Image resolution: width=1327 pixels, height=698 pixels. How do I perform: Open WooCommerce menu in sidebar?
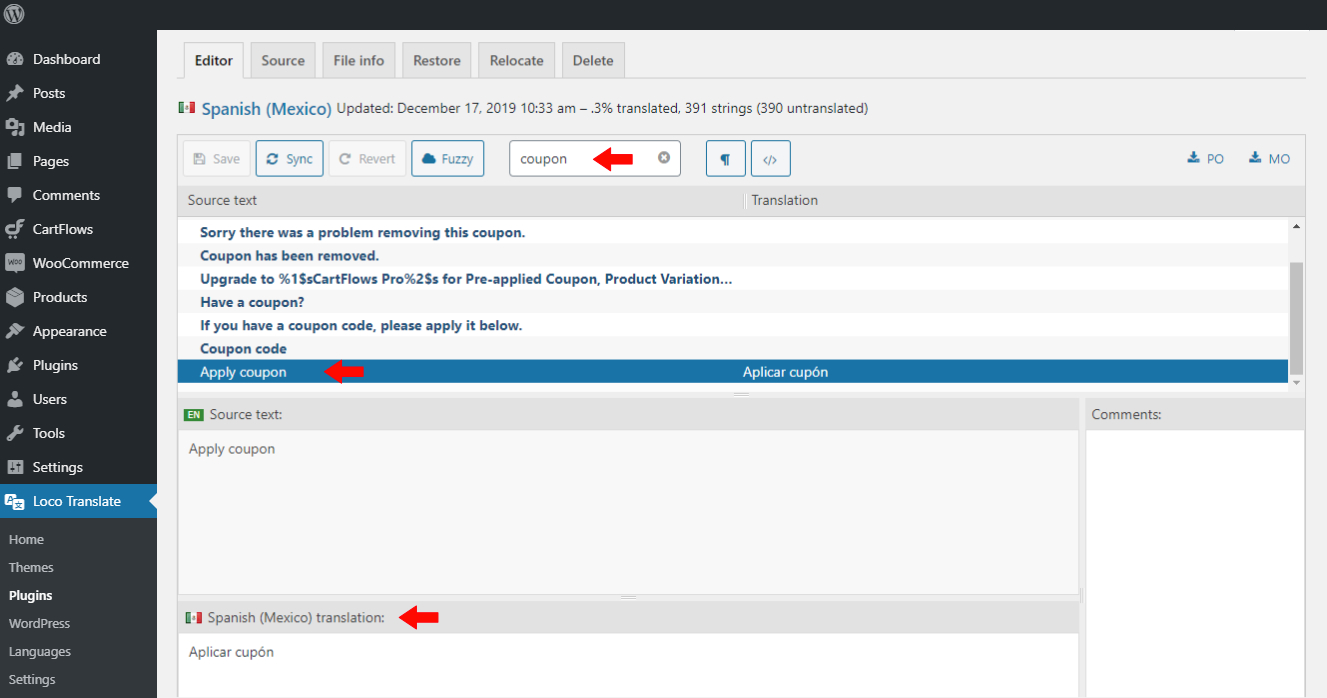(x=80, y=263)
